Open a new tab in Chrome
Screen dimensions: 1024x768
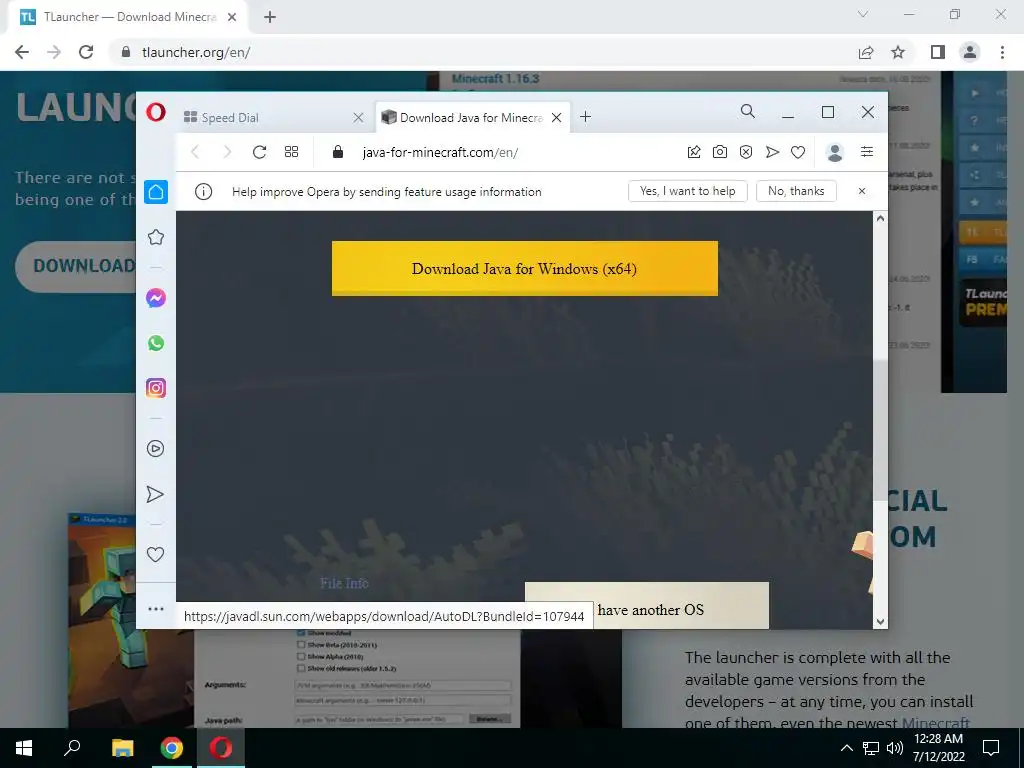pyautogui.click(x=270, y=18)
